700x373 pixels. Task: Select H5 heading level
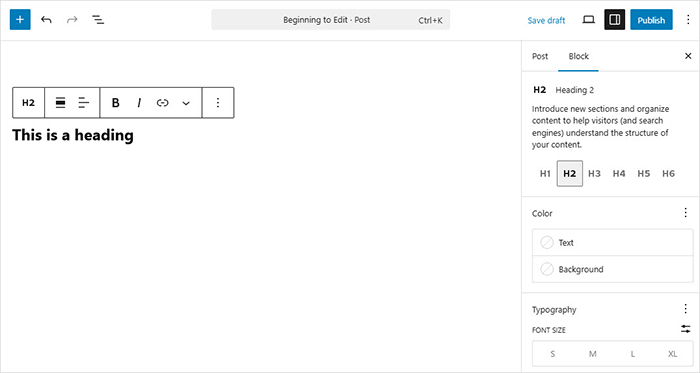point(643,174)
